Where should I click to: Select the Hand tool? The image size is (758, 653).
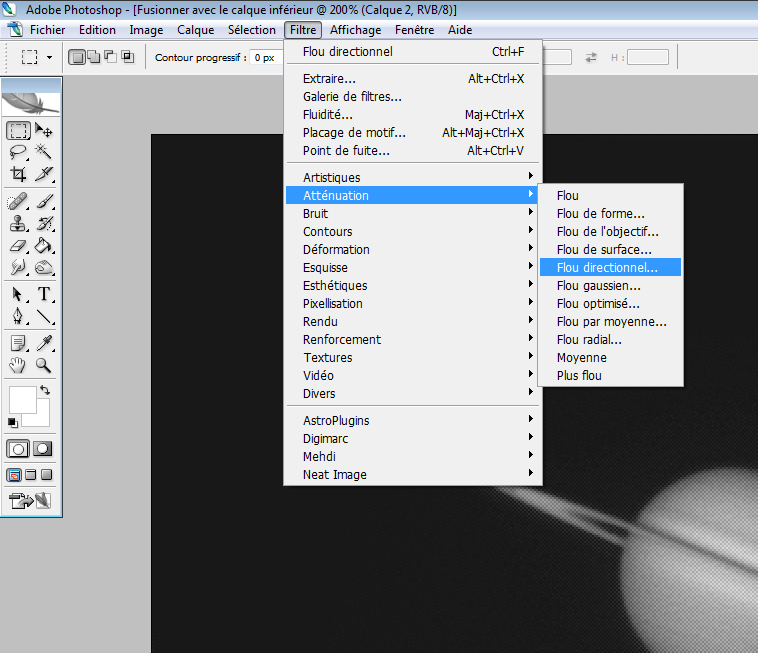coord(18,365)
